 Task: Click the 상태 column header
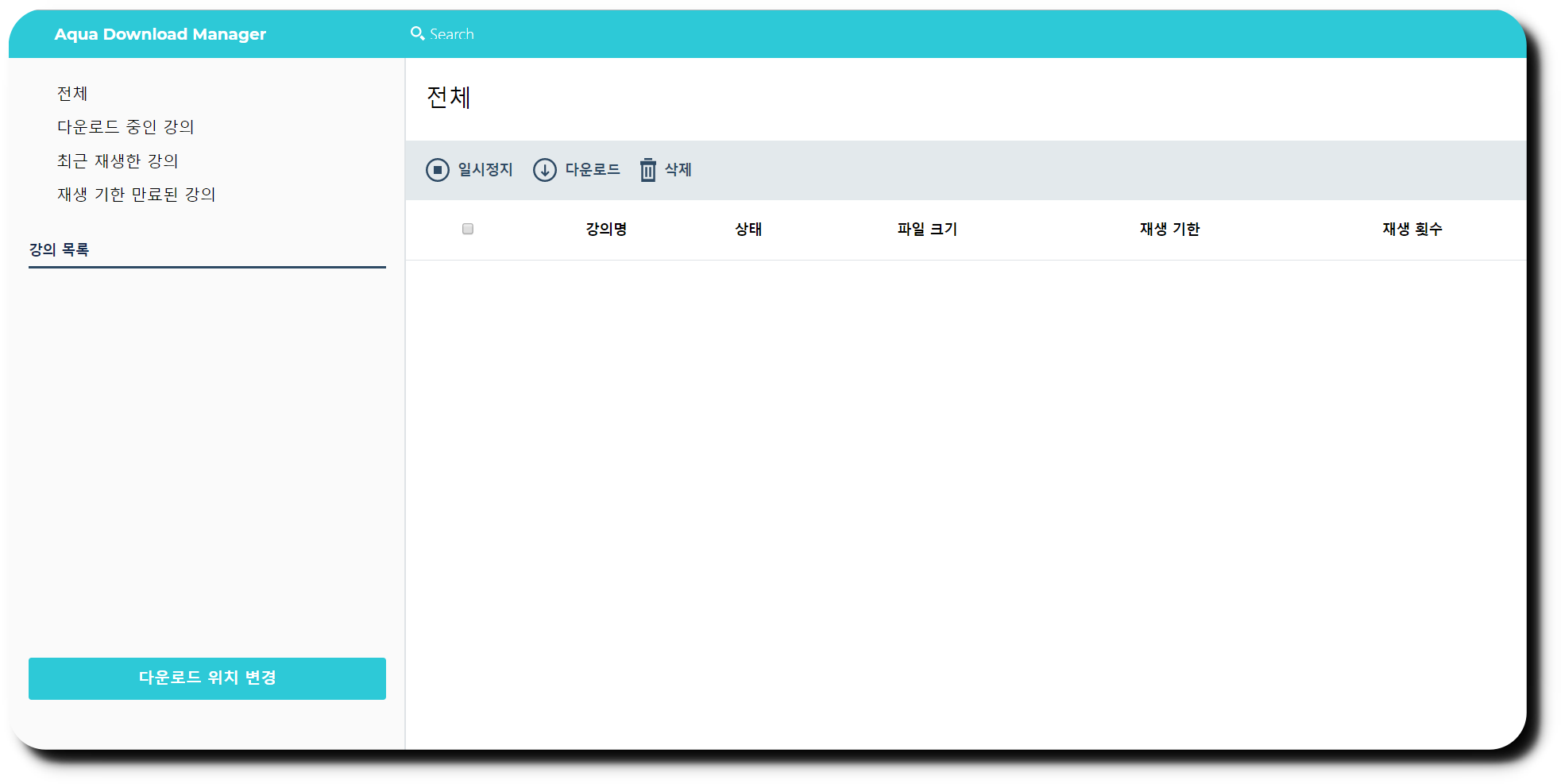point(748,229)
